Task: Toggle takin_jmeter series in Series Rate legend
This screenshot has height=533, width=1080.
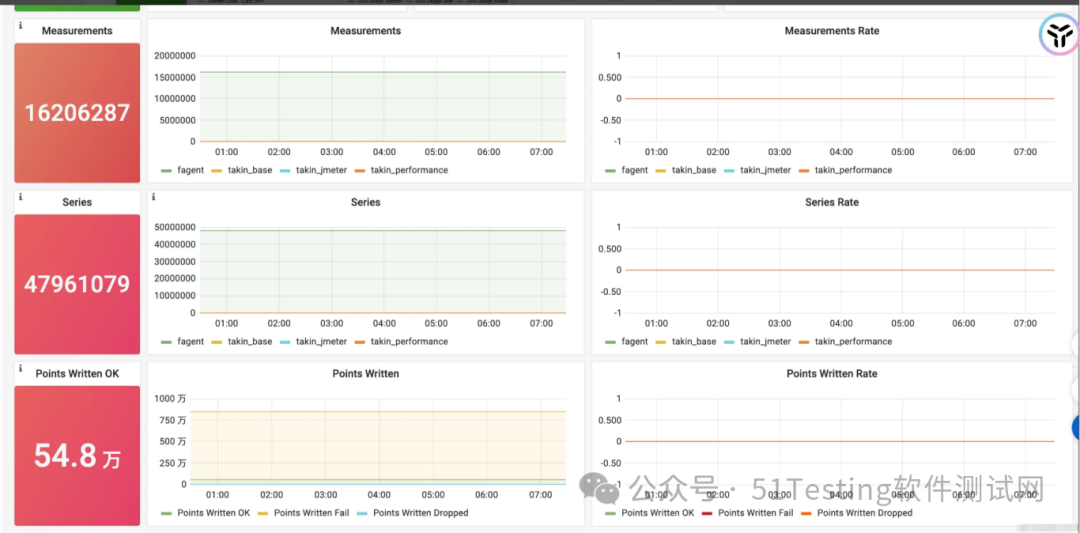Action: point(765,342)
